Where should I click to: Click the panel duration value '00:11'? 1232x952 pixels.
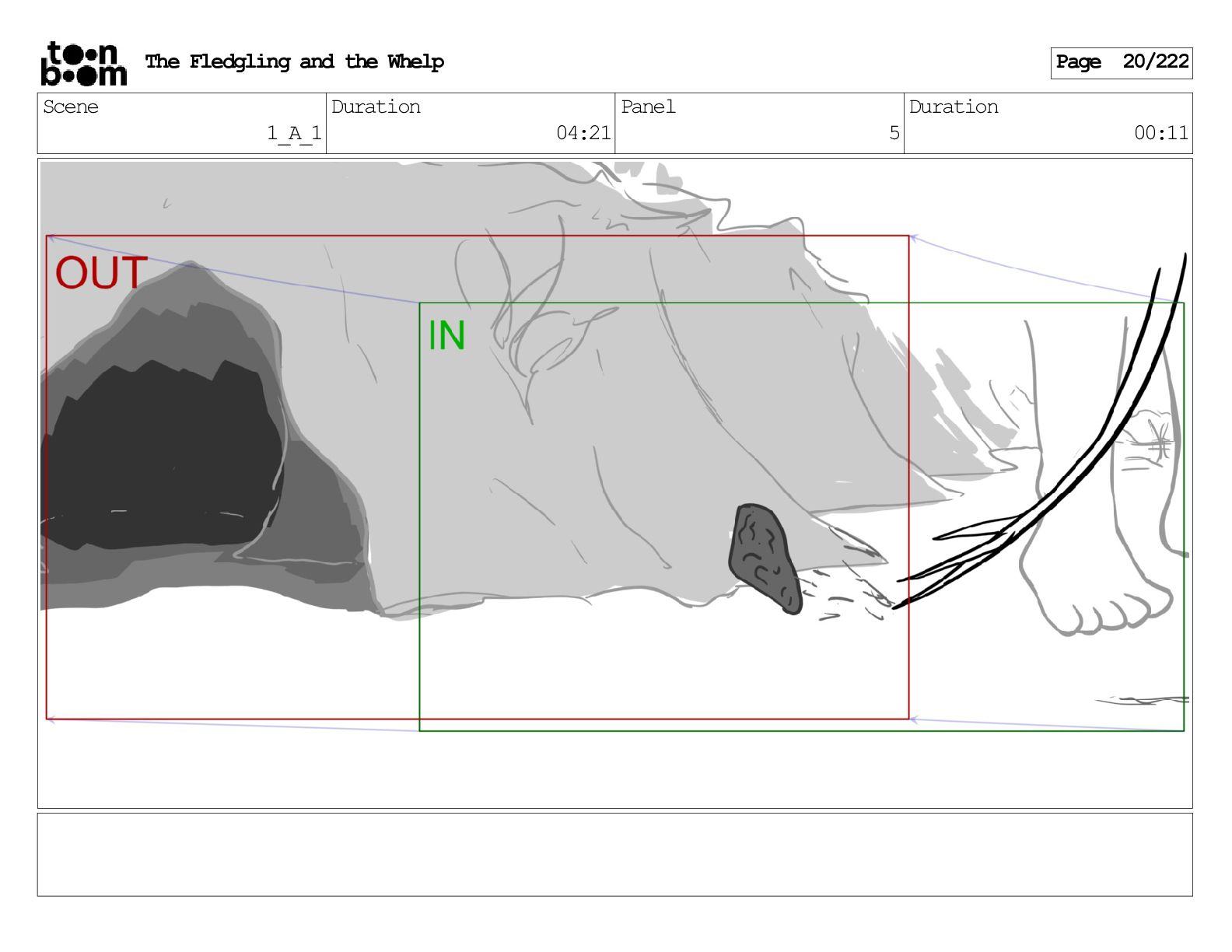pyautogui.click(x=1160, y=133)
